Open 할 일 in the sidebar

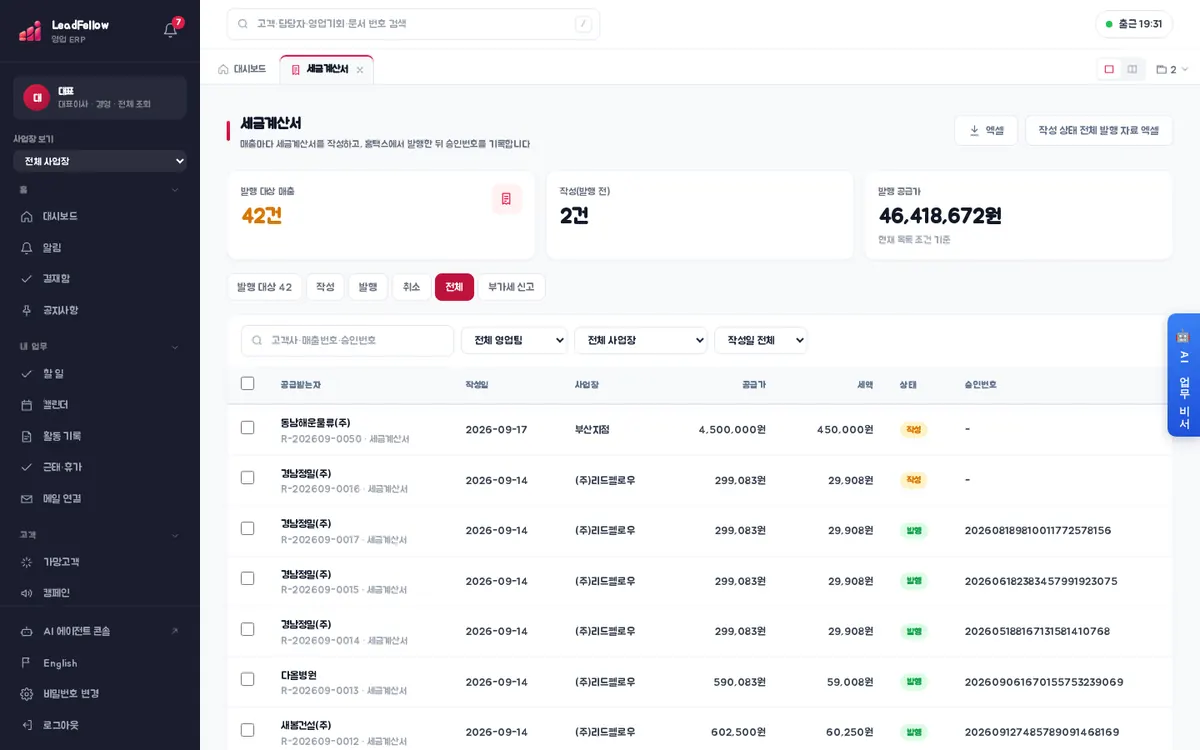tap(100, 373)
